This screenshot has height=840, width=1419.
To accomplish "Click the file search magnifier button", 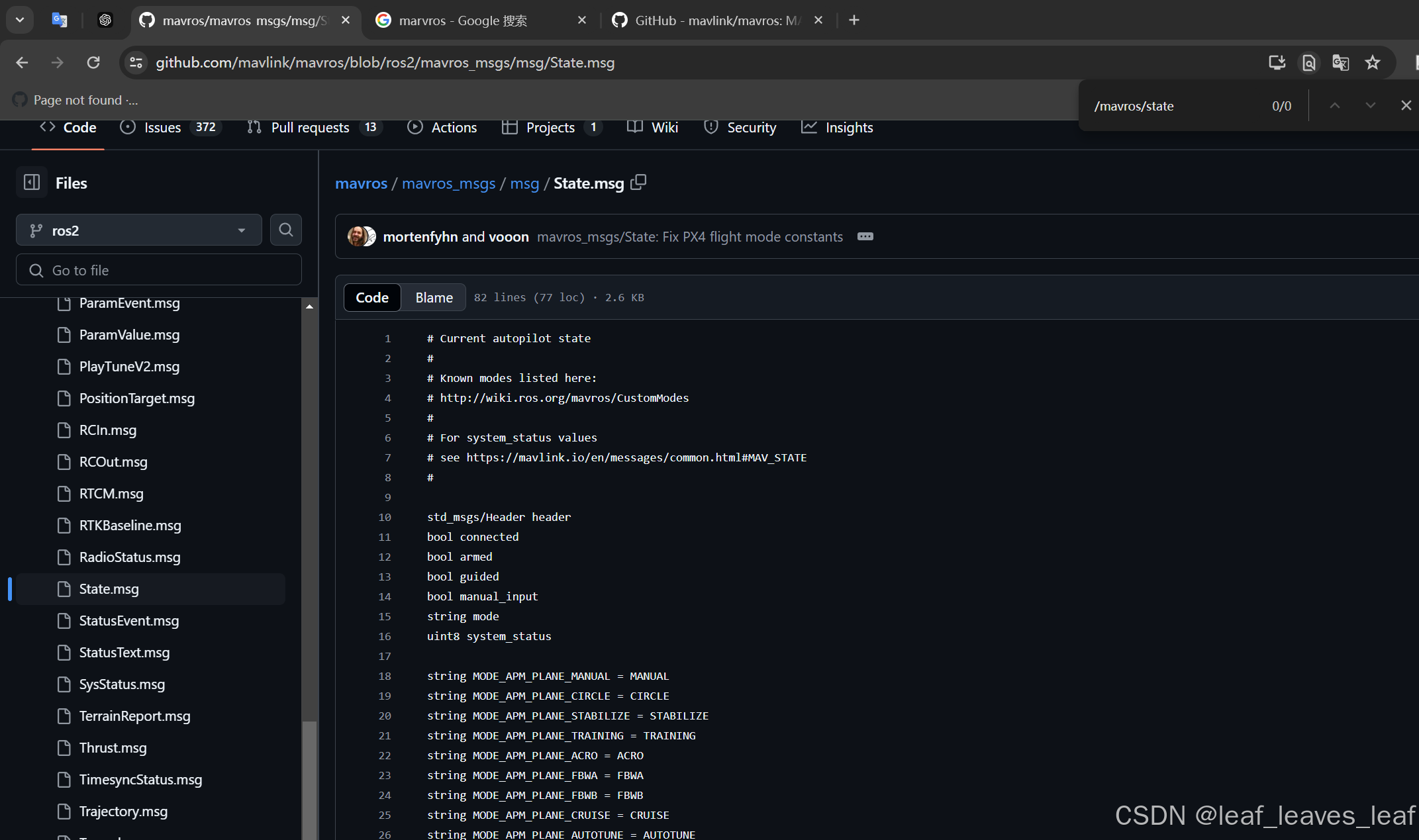I will pos(285,230).
